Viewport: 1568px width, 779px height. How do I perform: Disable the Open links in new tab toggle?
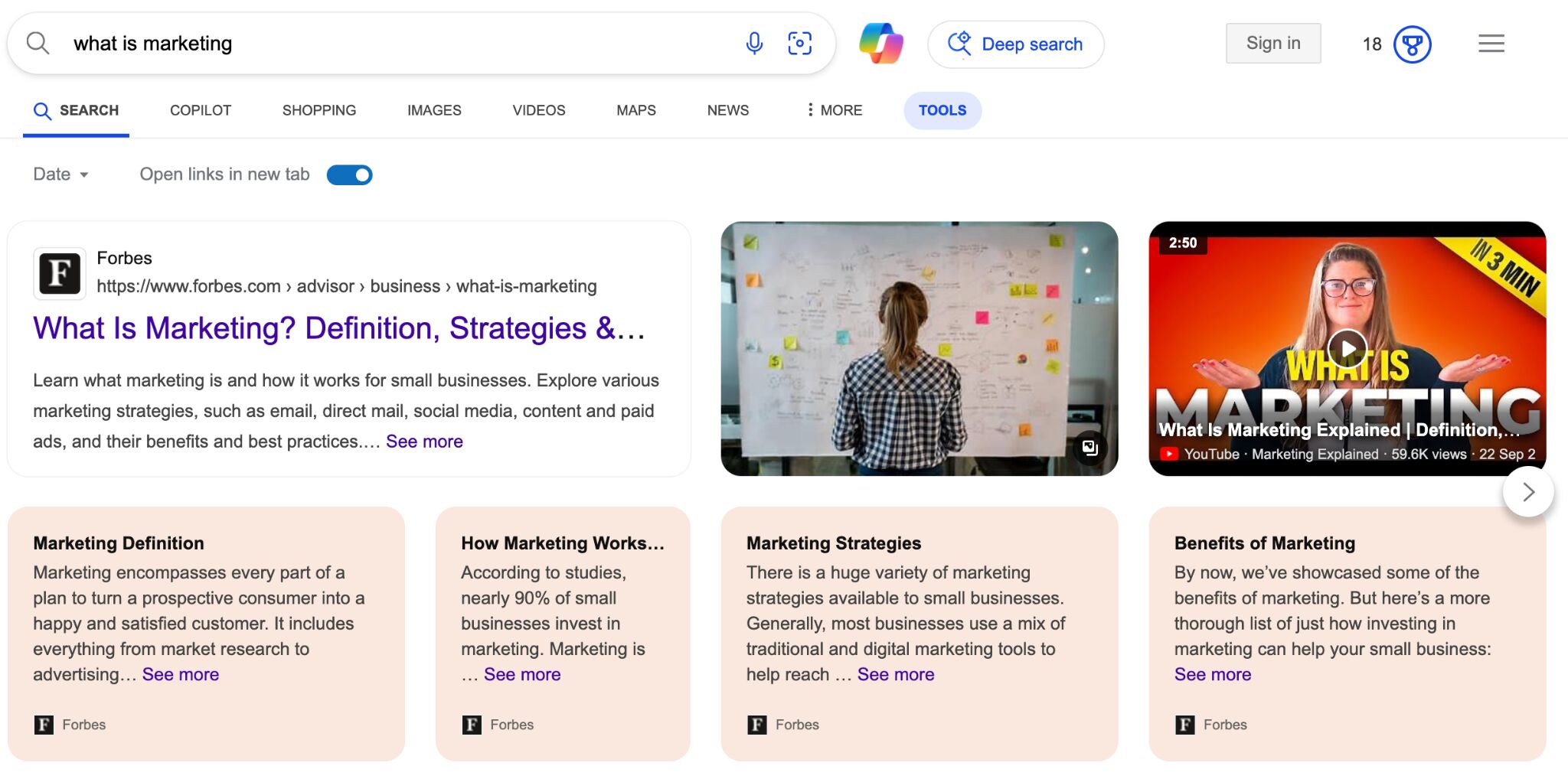[x=349, y=174]
